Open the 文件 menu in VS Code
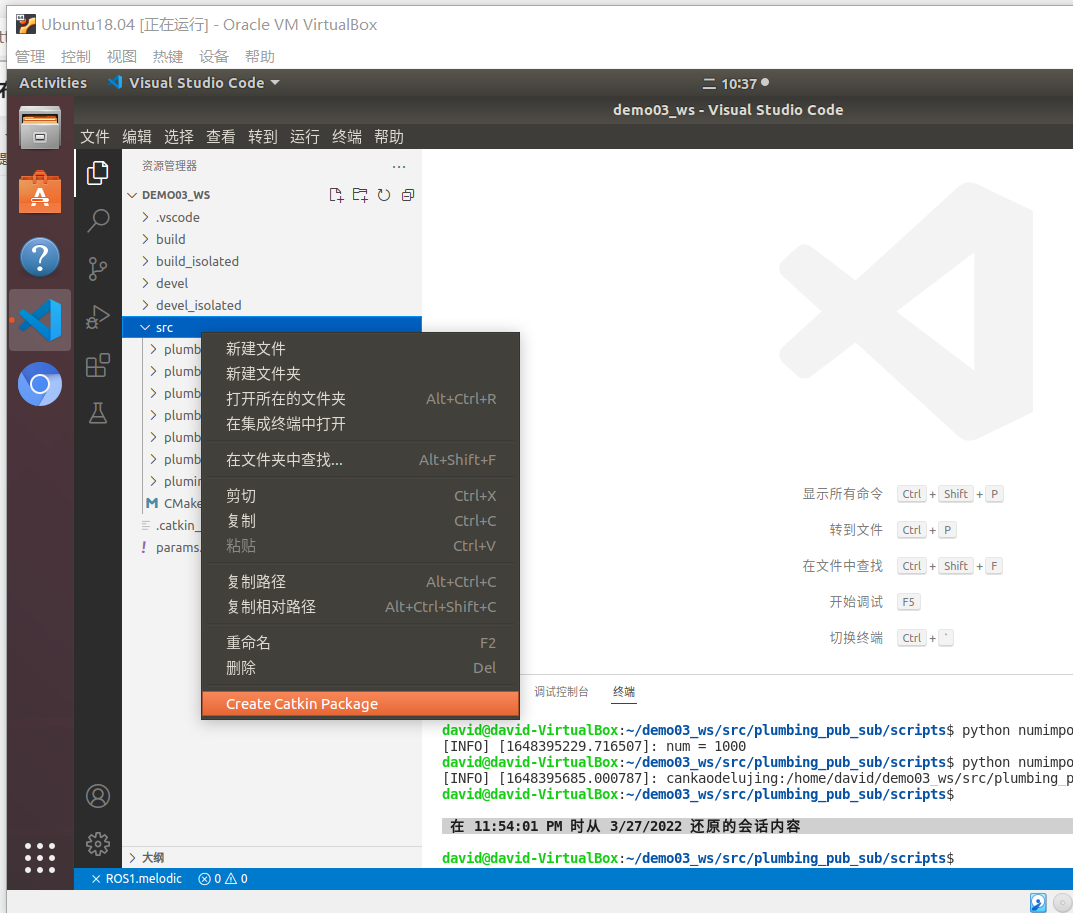Image resolution: width=1073 pixels, height=913 pixels. point(95,137)
